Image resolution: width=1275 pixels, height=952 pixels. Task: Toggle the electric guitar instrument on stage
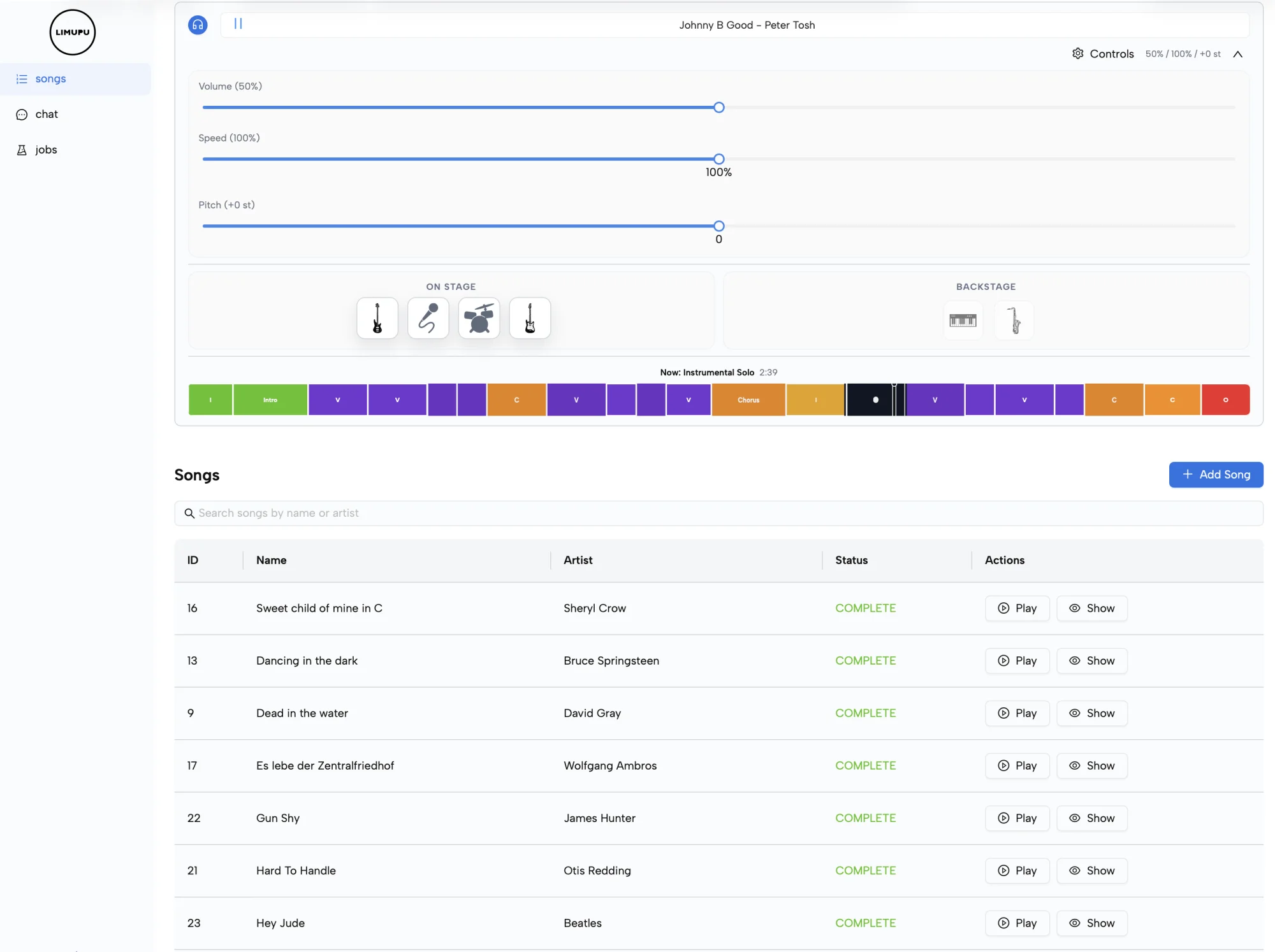click(x=530, y=318)
